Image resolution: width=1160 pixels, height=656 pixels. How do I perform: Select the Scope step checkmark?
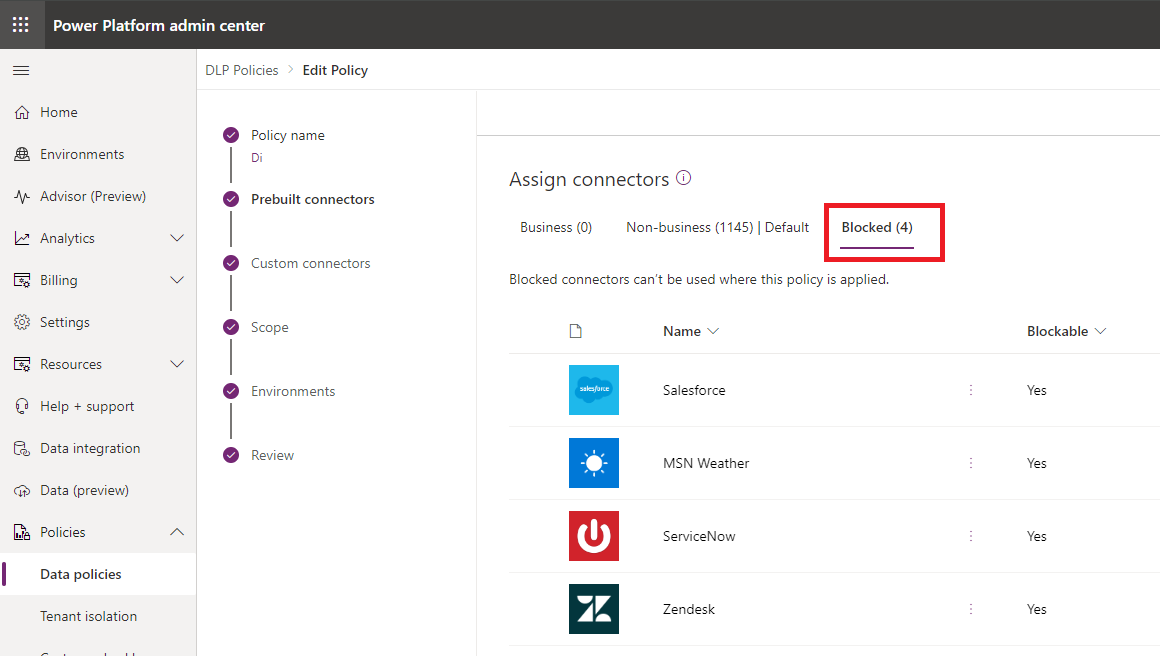pos(231,327)
